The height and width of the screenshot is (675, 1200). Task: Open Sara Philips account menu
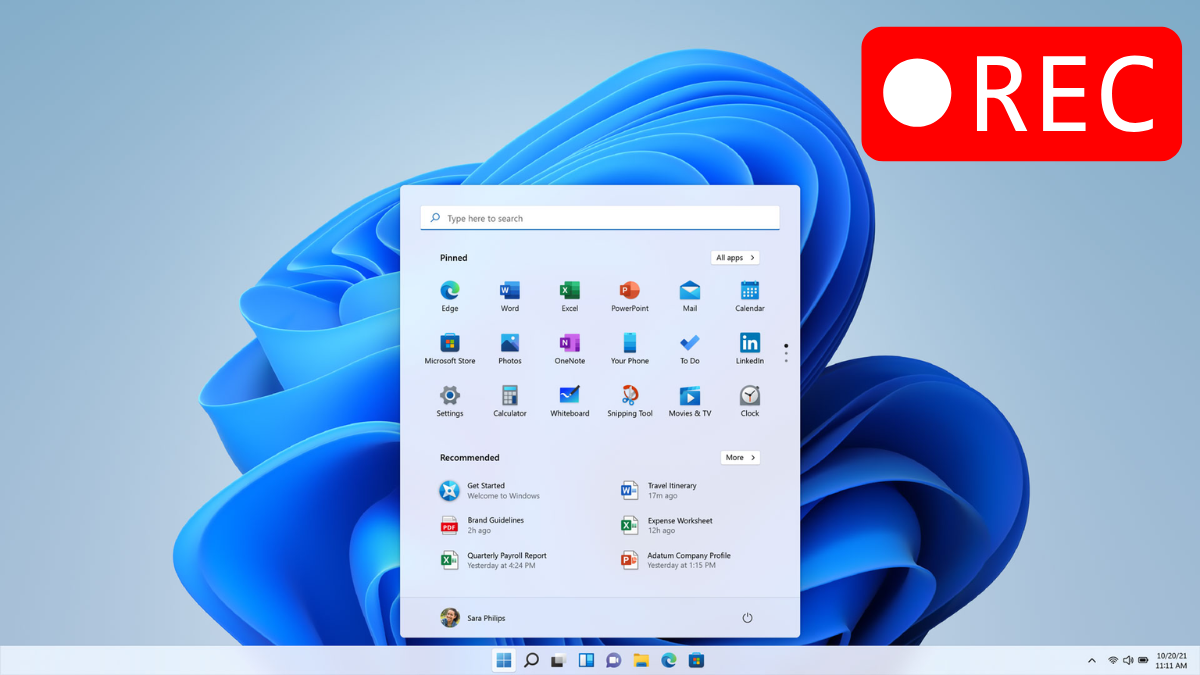click(474, 618)
